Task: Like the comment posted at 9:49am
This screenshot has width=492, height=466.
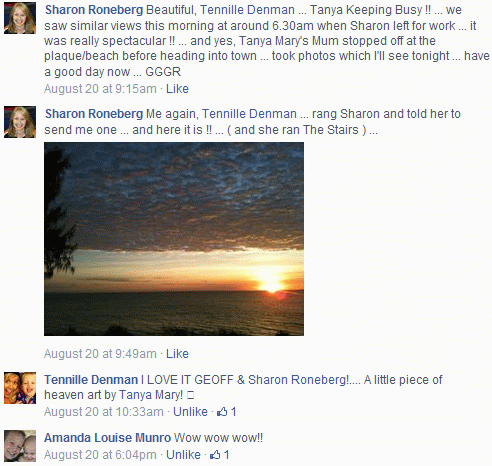Action: pos(177,354)
